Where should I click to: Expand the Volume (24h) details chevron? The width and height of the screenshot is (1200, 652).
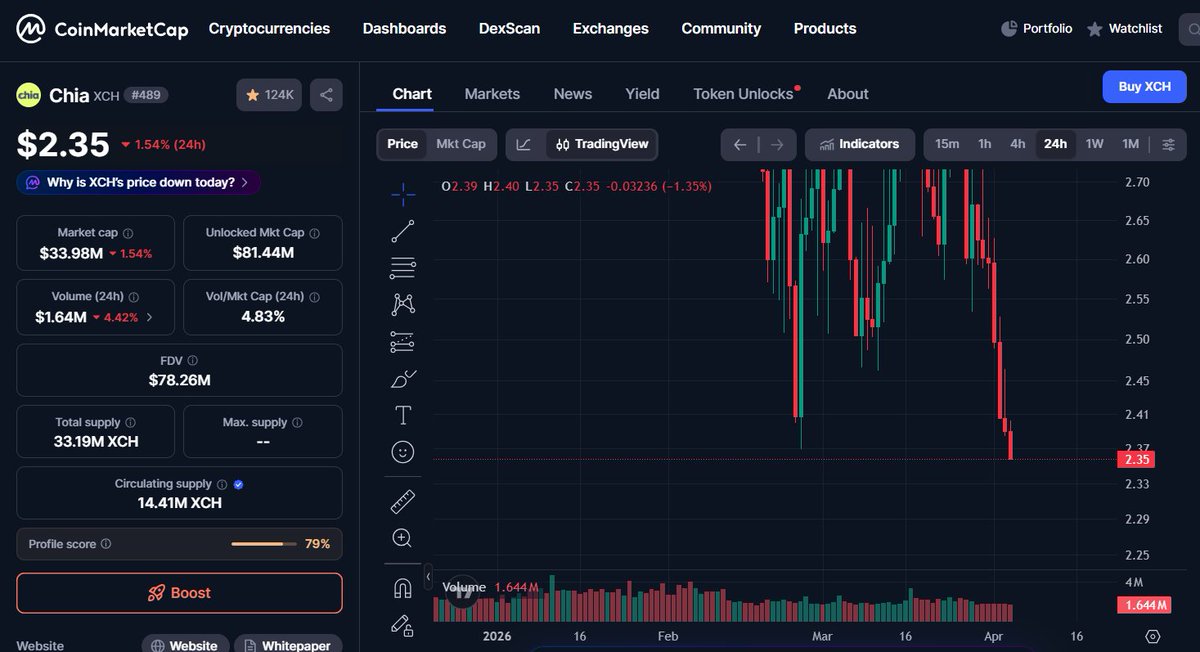pyautogui.click(x=150, y=318)
